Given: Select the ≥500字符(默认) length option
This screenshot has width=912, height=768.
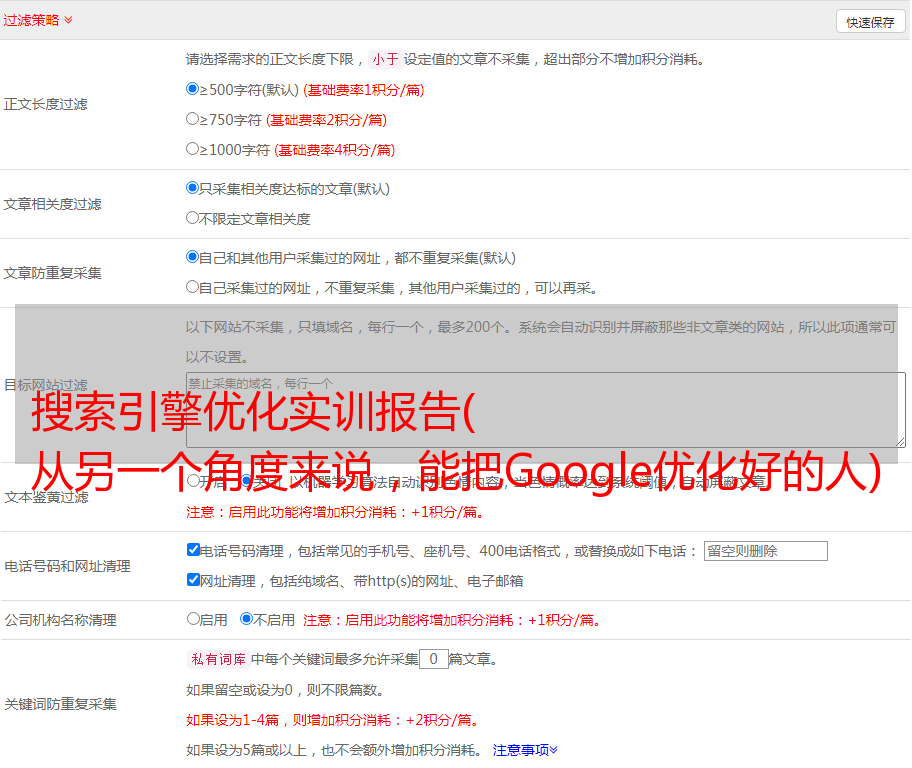Looking at the screenshot, I should (x=193, y=89).
